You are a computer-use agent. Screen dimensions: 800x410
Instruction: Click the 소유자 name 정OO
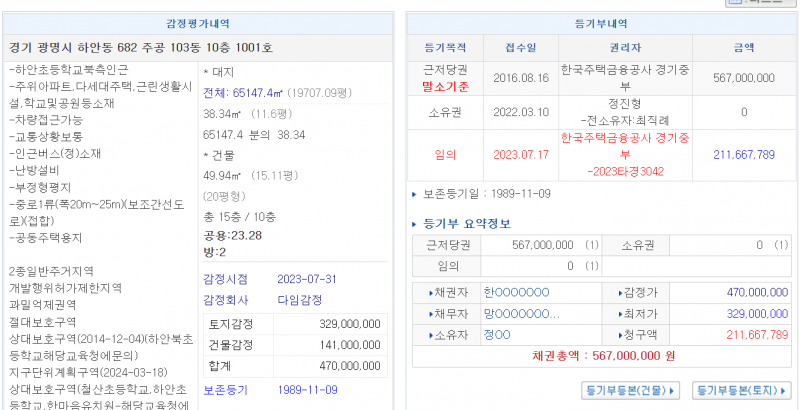pos(498,334)
